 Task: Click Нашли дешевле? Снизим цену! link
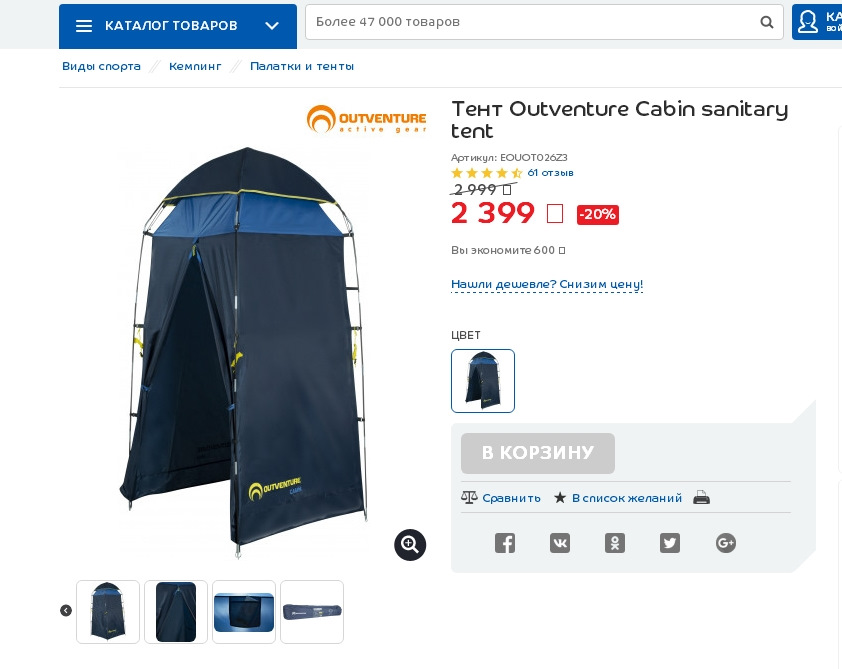point(547,284)
